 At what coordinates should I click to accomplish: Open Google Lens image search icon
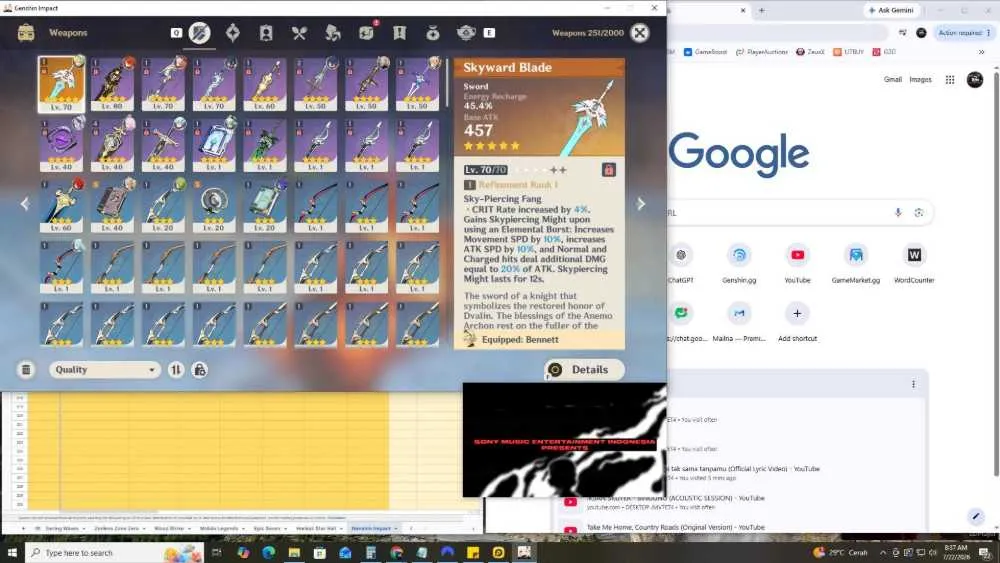click(x=918, y=212)
